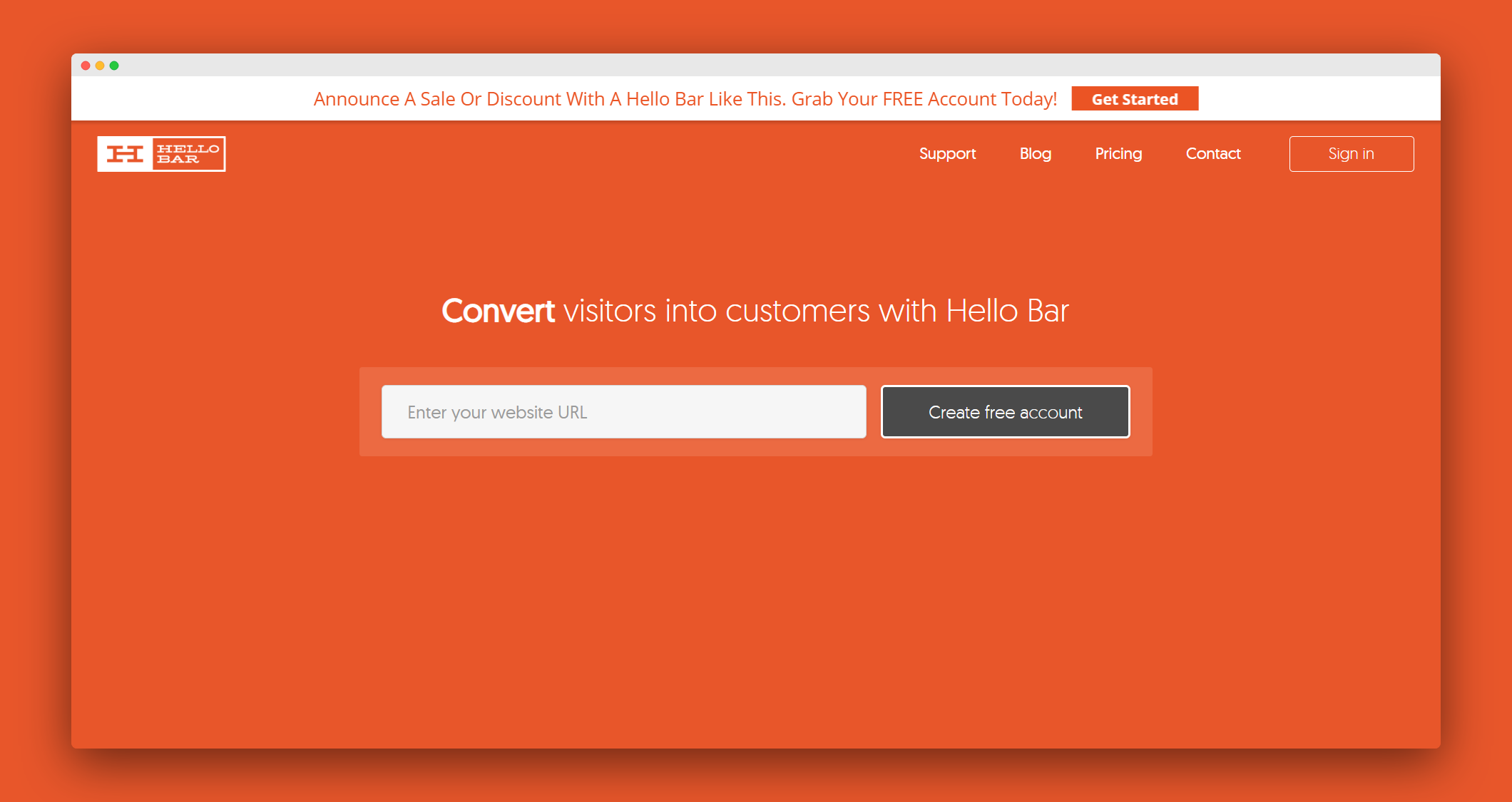Minimize the window with the yellow button
The width and height of the screenshot is (1512, 802).
click(x=100, y=64)
